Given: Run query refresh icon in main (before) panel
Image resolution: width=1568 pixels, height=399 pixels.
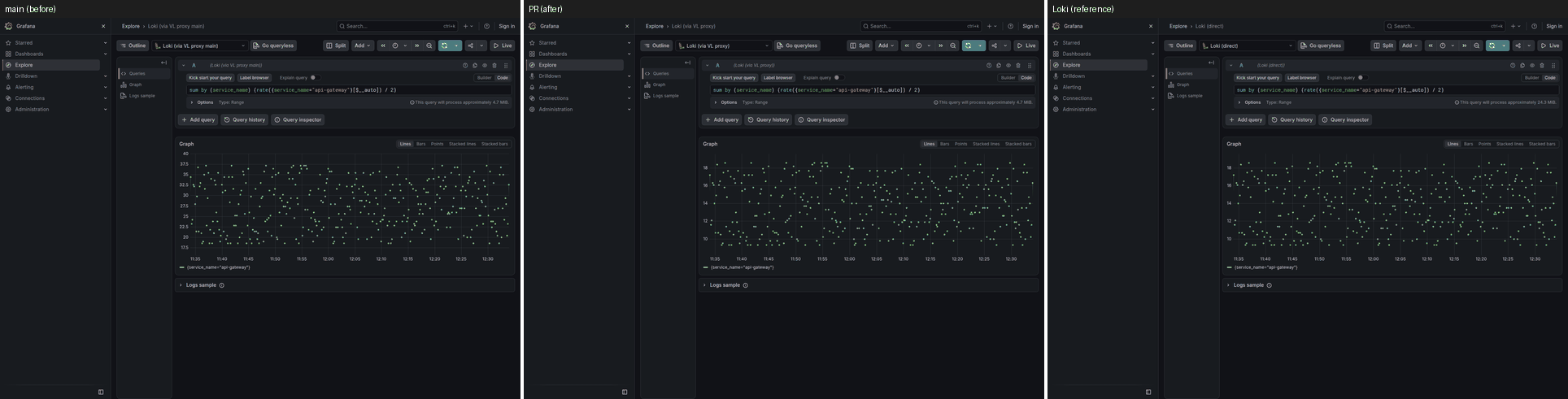Looking at the screenshot, I should [x=444, y=46].
